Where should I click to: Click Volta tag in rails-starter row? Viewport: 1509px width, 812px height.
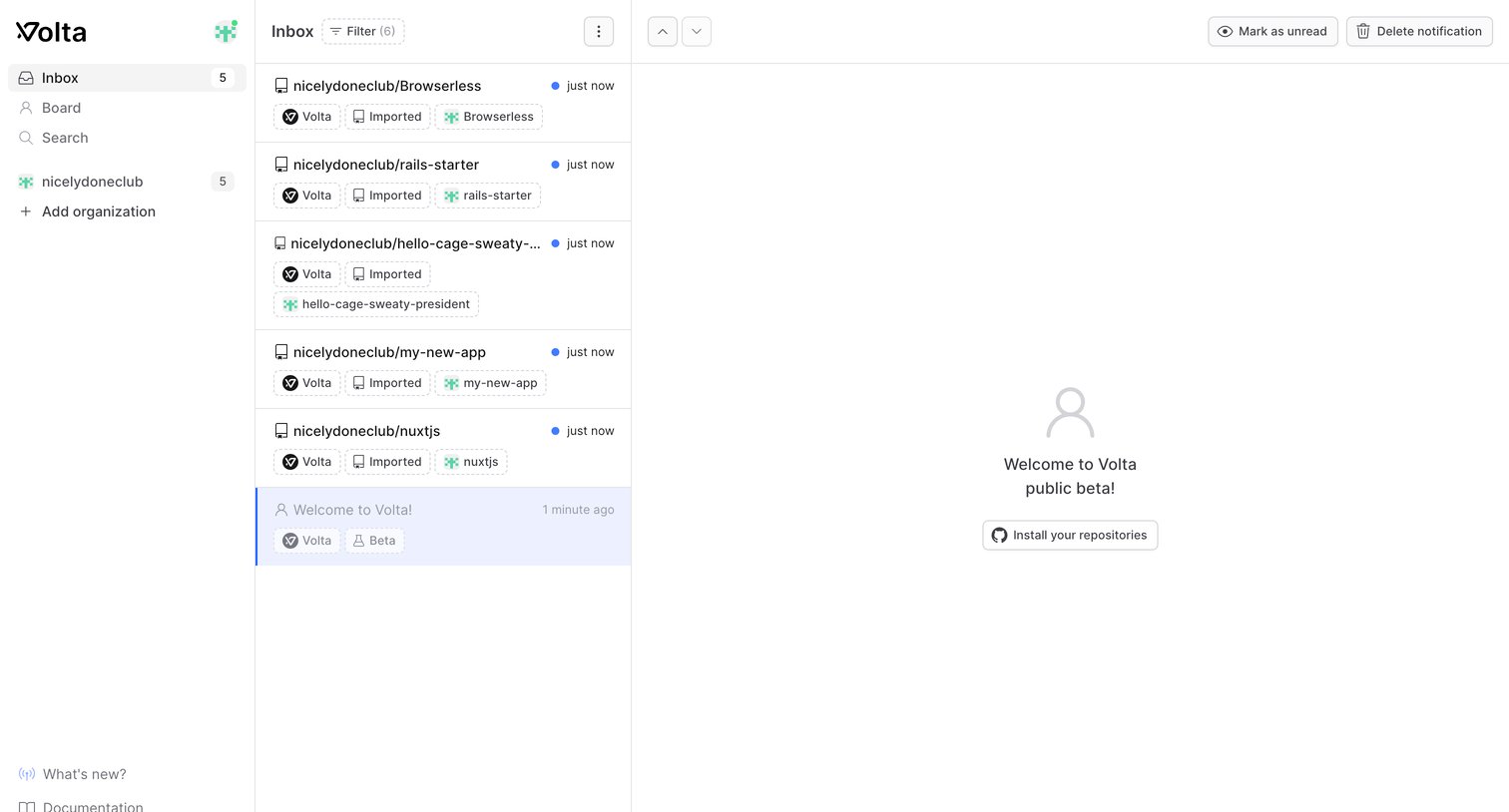tap(307, 196)
